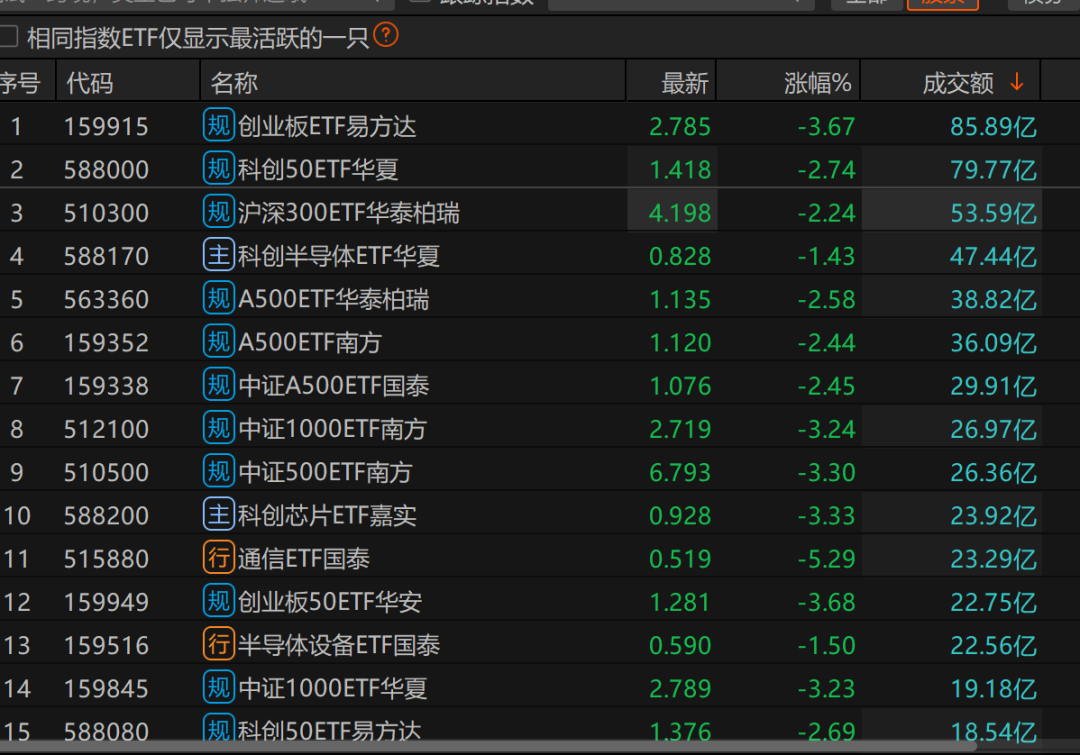Image resolution: width=1080 pixels, height=755 pixels.
Task: Click code 512100
Action: tap(106, 429)
